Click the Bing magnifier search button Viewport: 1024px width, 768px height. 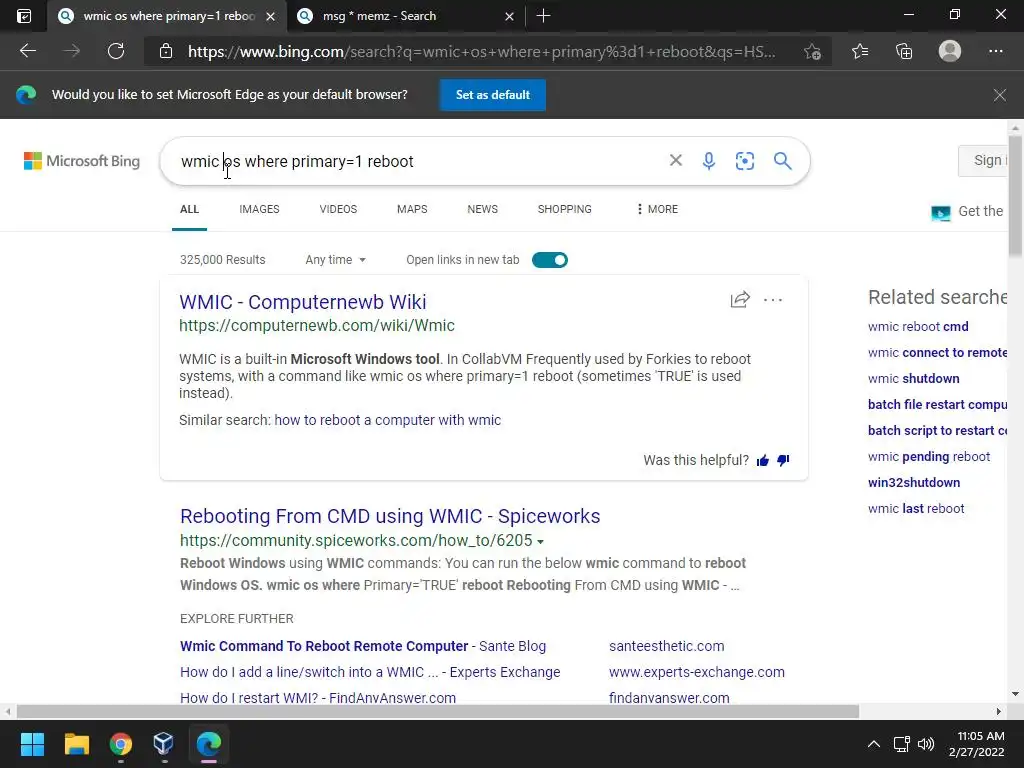click(782, 161)
